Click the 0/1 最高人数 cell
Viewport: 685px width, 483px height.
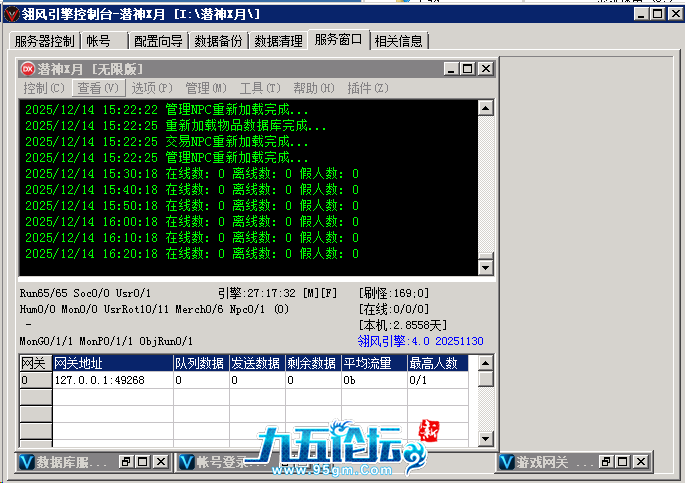click(438, 380)
